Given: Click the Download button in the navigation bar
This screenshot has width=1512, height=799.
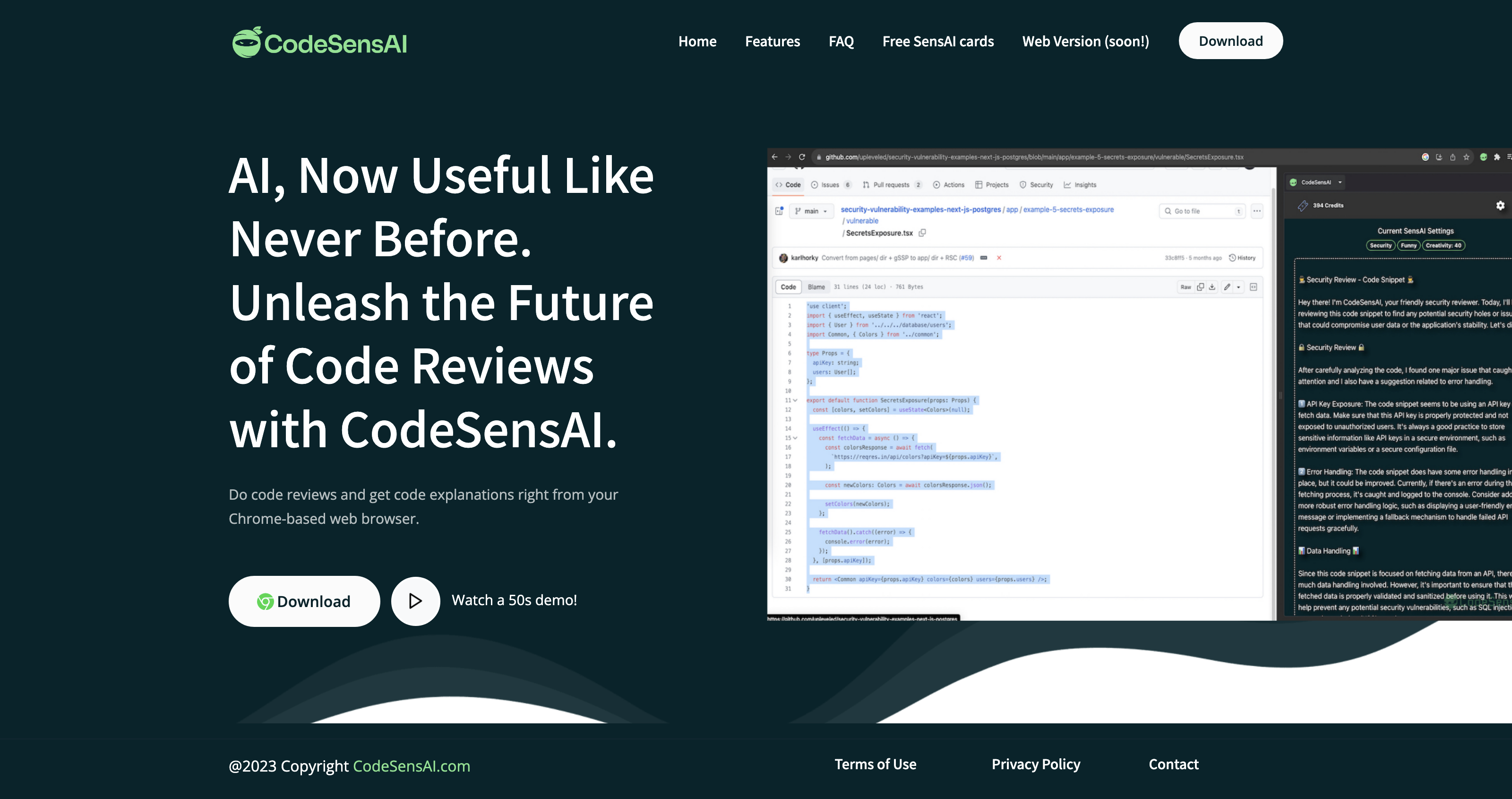Looking at the screenshot, I should [1231, 41].
